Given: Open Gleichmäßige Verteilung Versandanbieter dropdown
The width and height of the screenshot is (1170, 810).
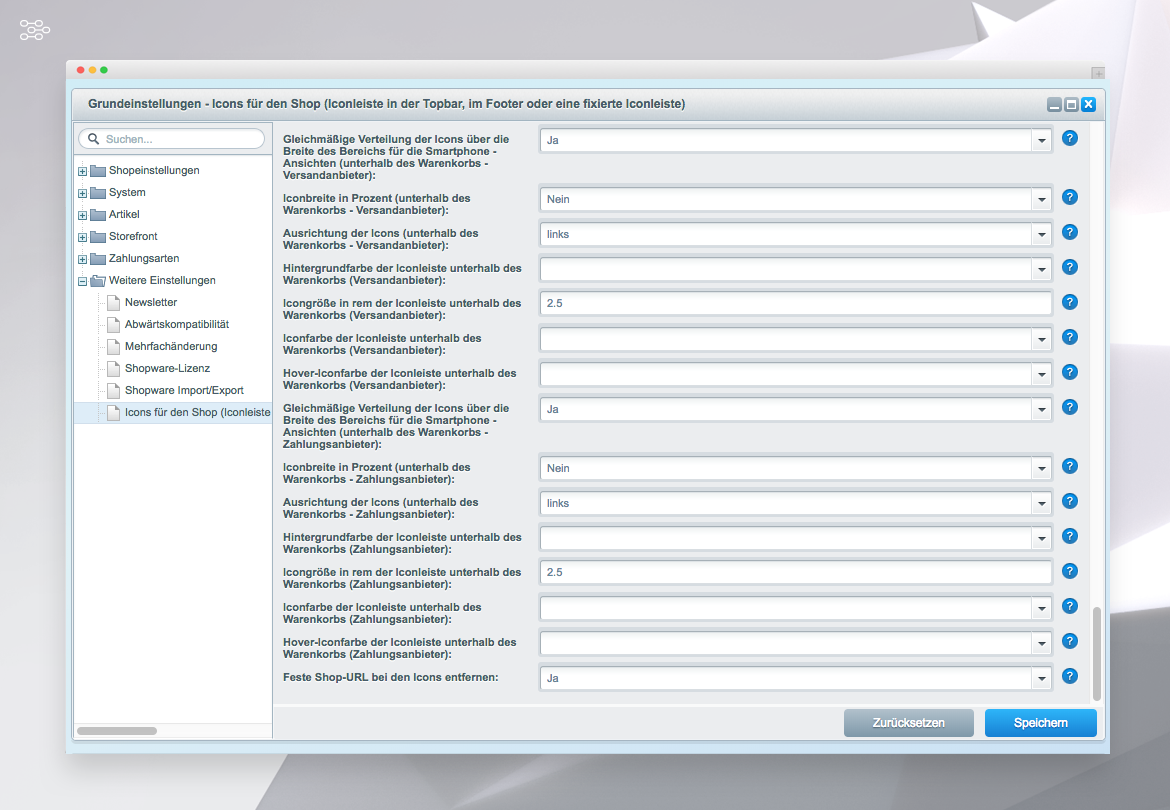Looking at the screenshot, I should point(1042,140).
